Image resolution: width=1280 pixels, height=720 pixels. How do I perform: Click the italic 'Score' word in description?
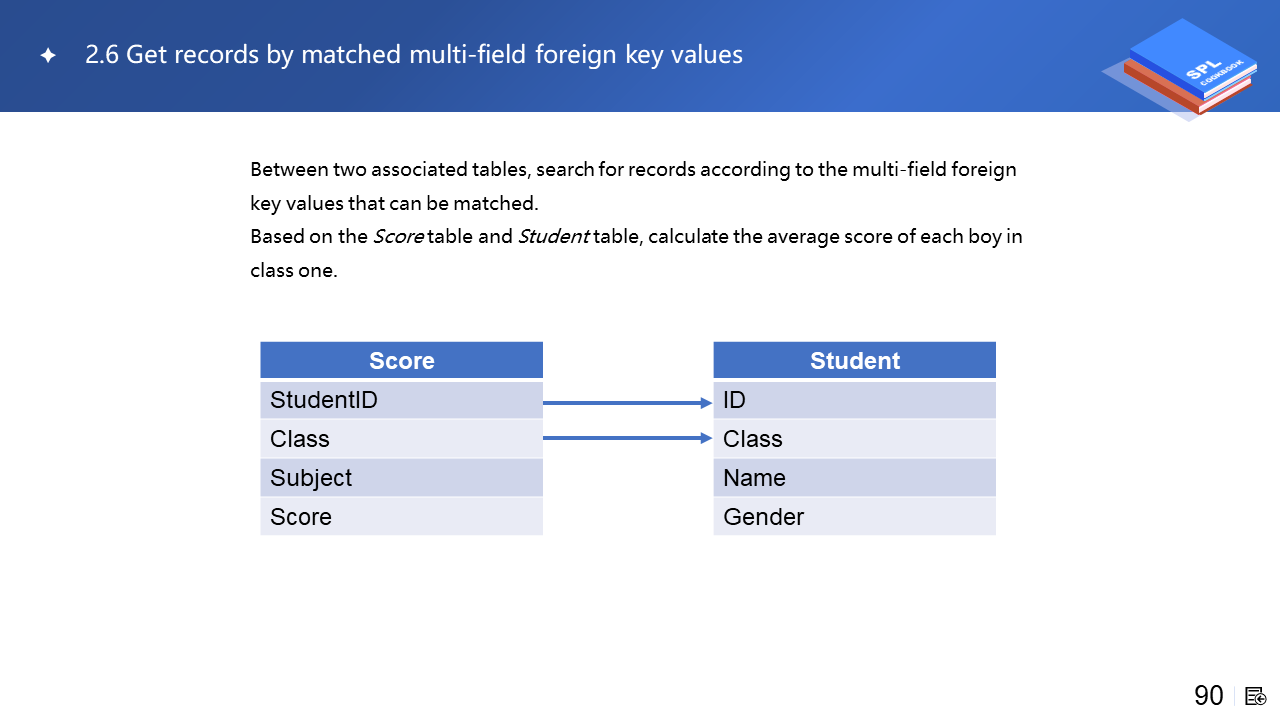398,237
